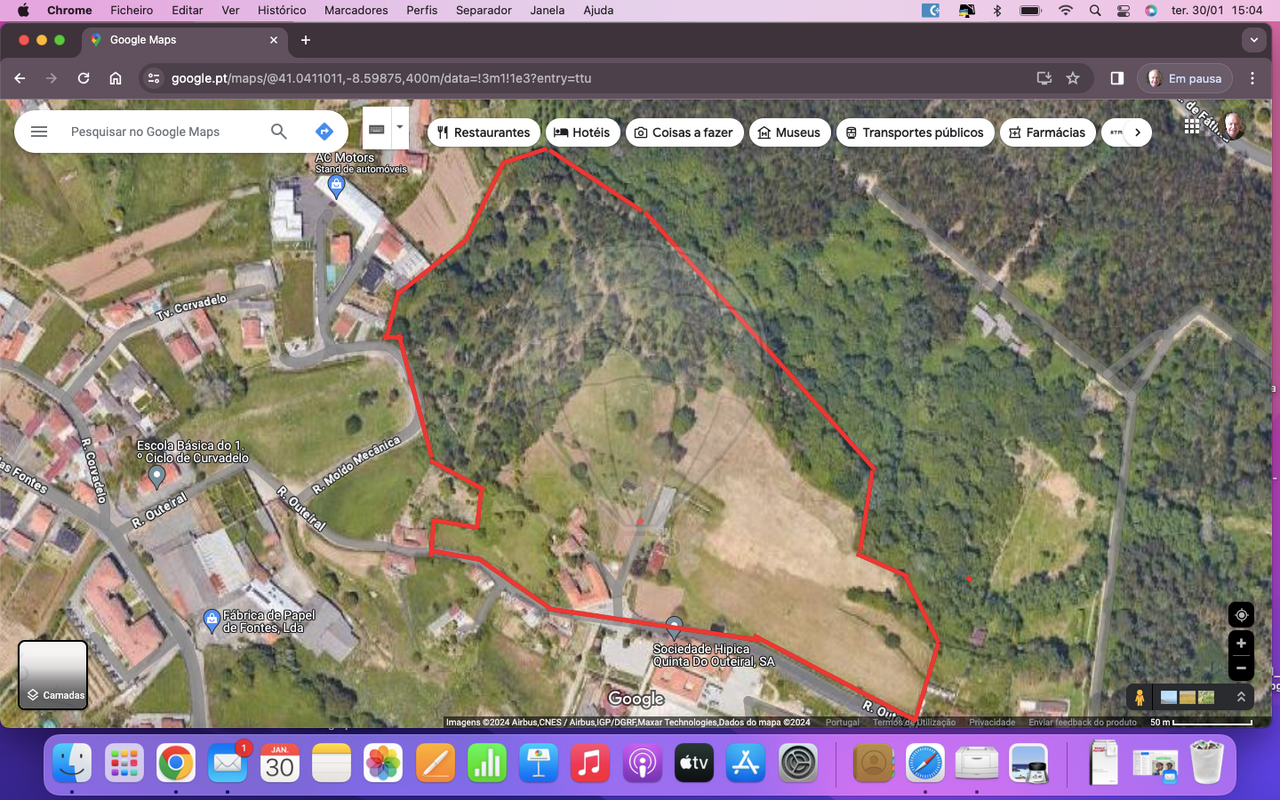Image resolution: width=1280 pixels, height=800 pixels.
Task: Toggle the Camadas layers thumbnail
Action: point(53,675)
